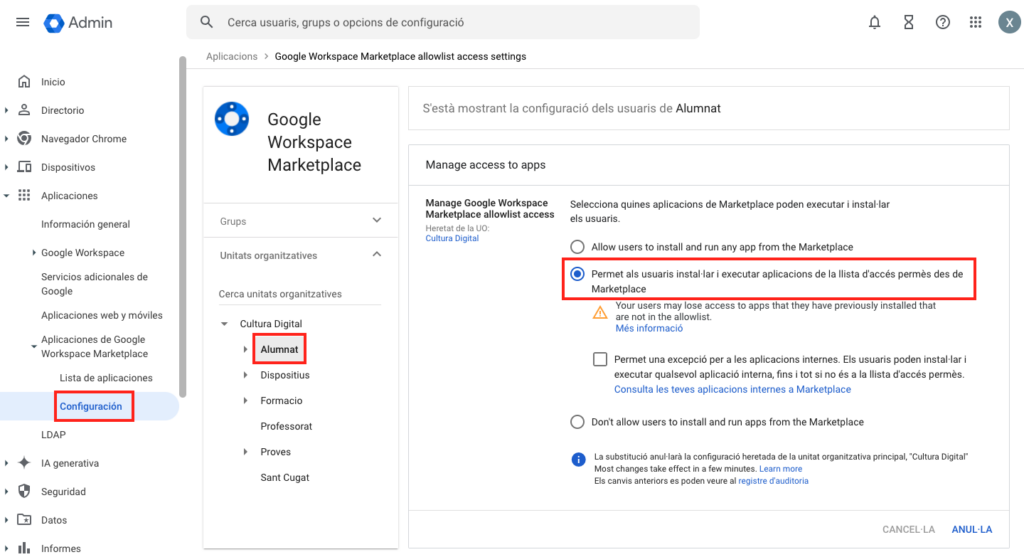Open the Més informació link
The image size is (1024, 557).
coord(649,328)
